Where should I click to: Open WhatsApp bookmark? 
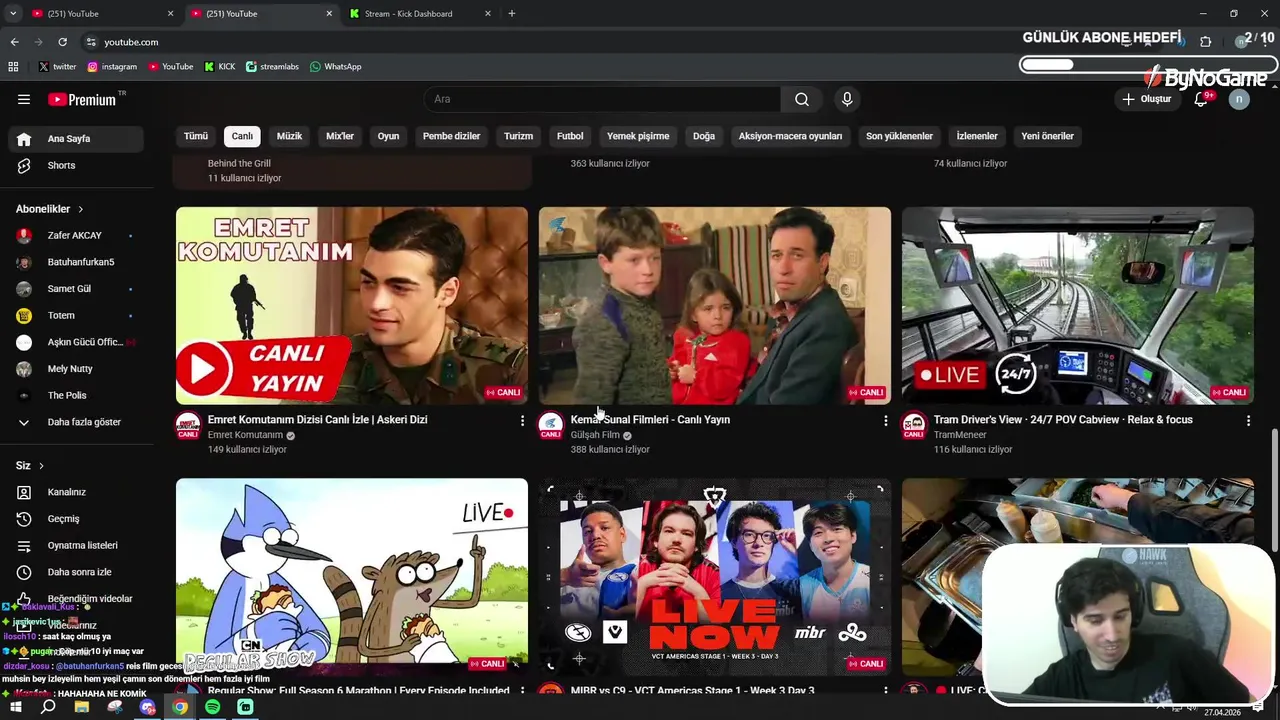[335, 66]
